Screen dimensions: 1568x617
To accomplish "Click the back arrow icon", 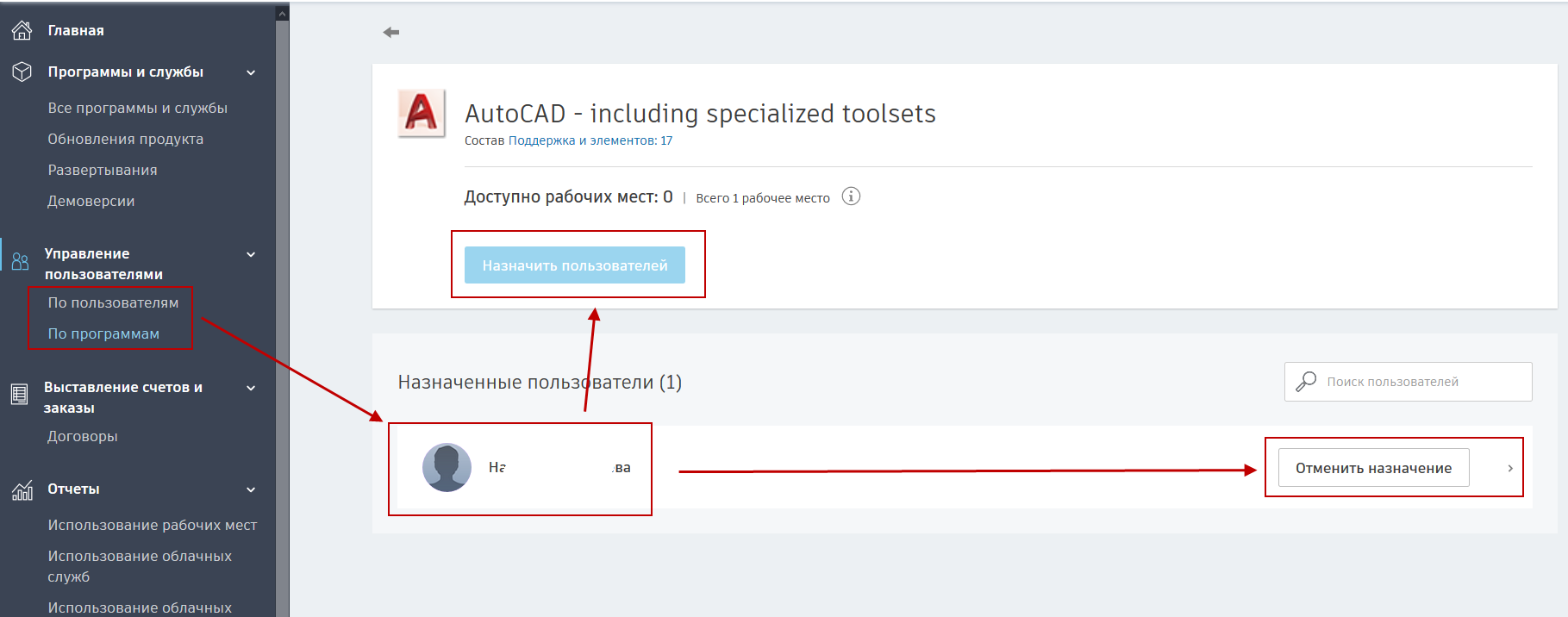I will point(391,32).
